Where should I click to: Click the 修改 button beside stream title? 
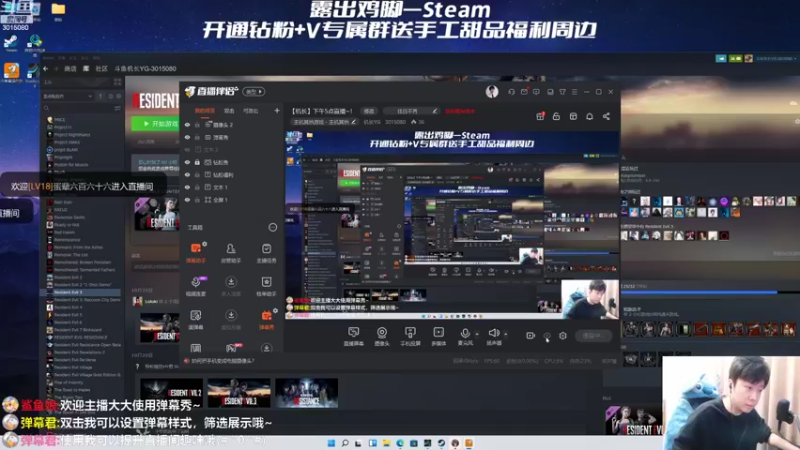point(369,111)
